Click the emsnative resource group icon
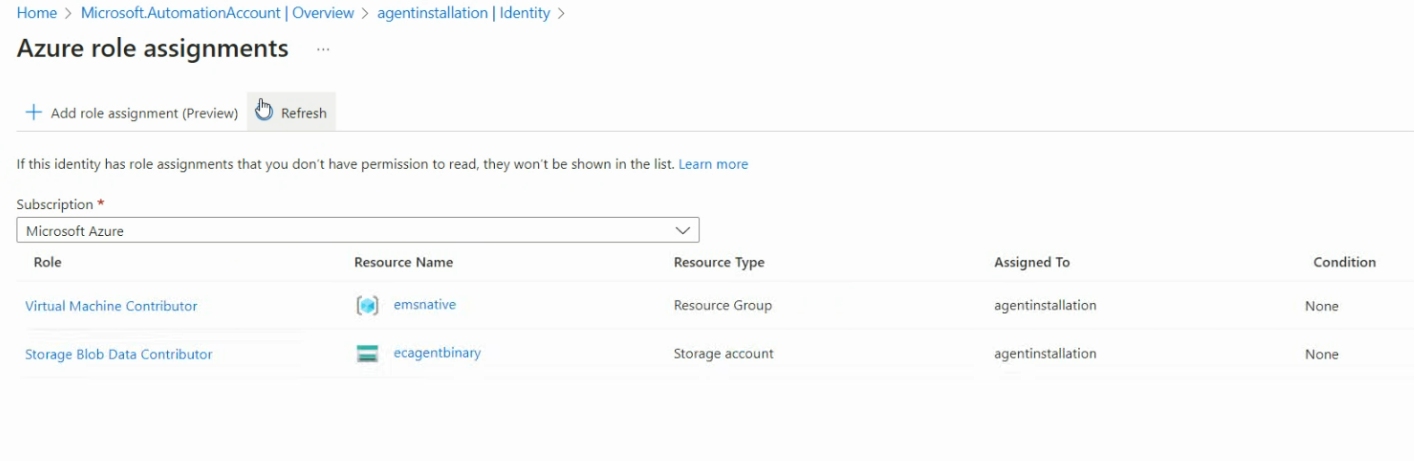 pyautogui.click(x=367, y=306)
